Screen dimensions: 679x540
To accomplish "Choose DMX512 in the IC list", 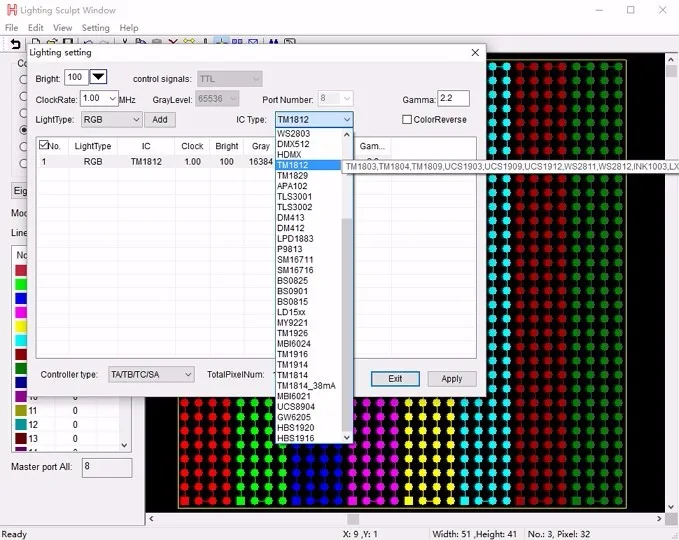I will pos(308,144).
